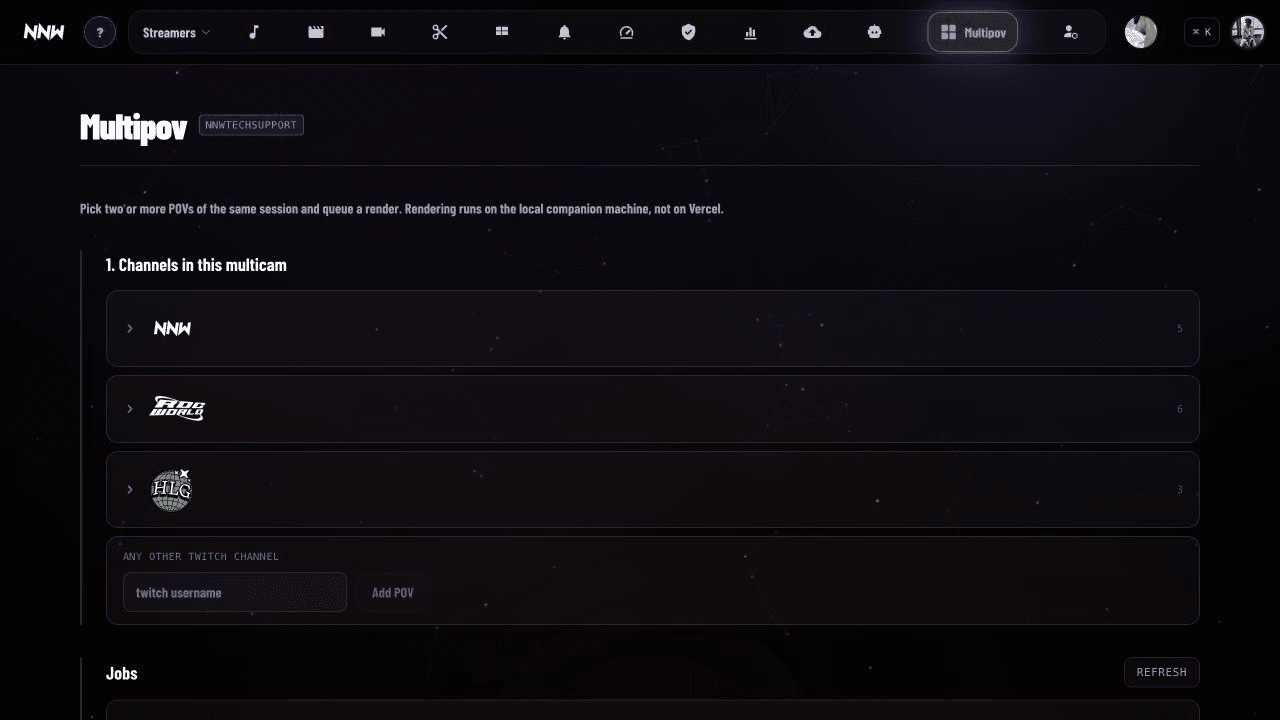This screenshot has width=1280, height=720.
Task: Click the NNWTECHSUPPORT badge
Action: point(251,125)
